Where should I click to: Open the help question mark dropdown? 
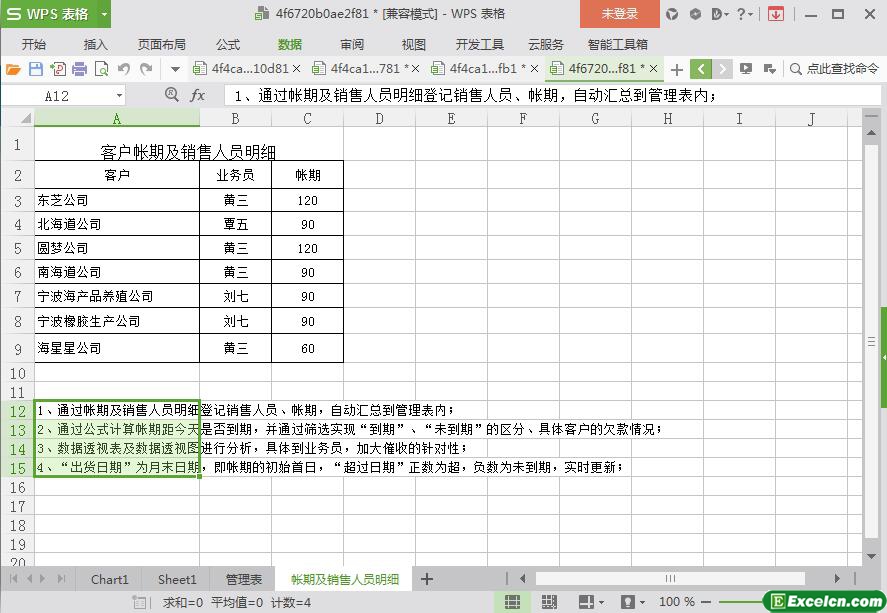coord(744,14)
